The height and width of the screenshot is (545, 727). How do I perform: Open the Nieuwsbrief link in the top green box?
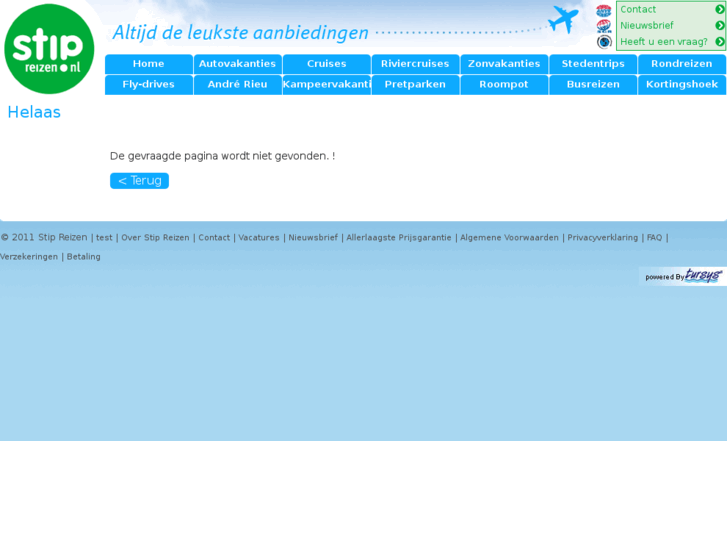(647, 26)
